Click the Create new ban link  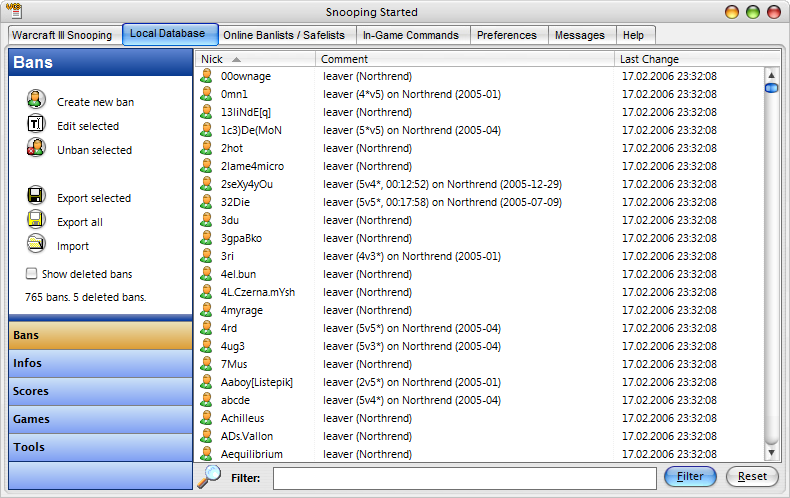(95, 102)
